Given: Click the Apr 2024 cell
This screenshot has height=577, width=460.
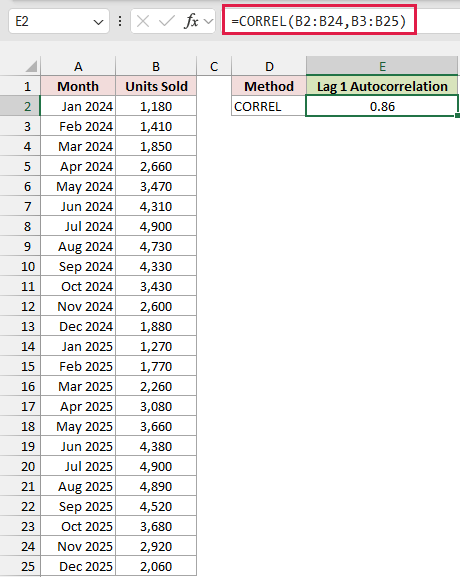Looking at the screenshot, I should 78,166.
